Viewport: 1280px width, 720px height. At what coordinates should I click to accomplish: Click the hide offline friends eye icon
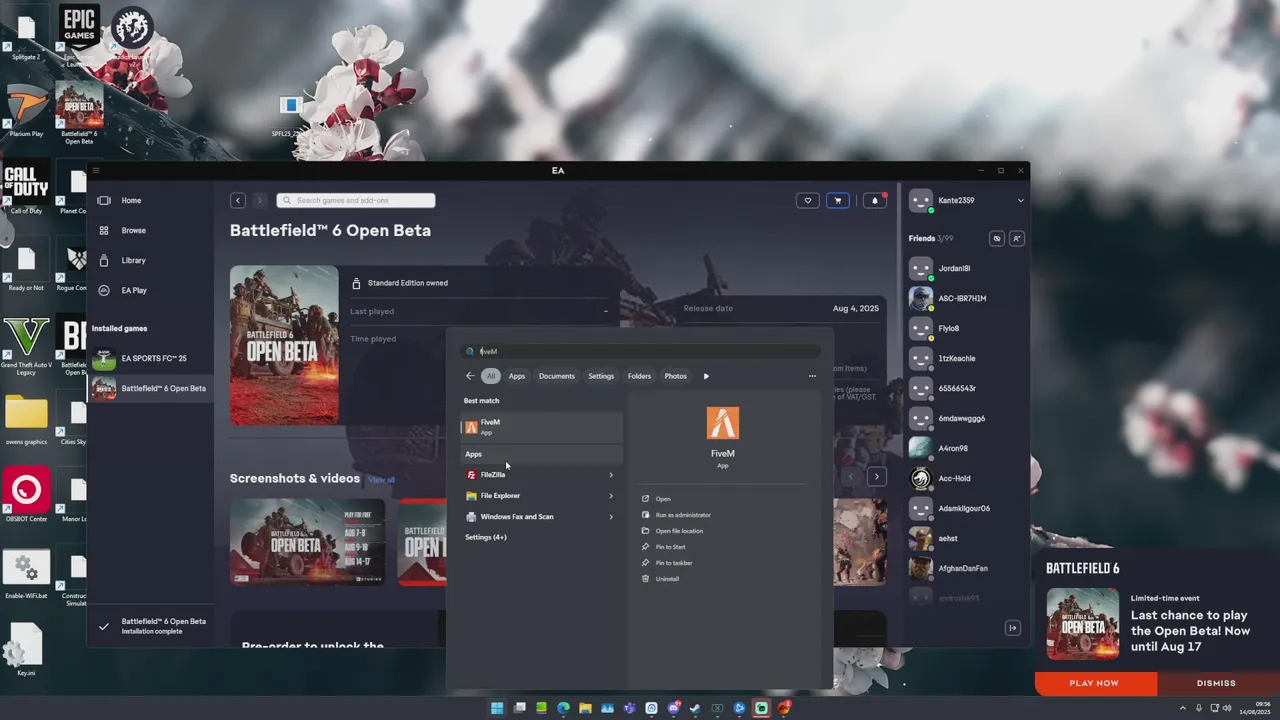[996, 238]
